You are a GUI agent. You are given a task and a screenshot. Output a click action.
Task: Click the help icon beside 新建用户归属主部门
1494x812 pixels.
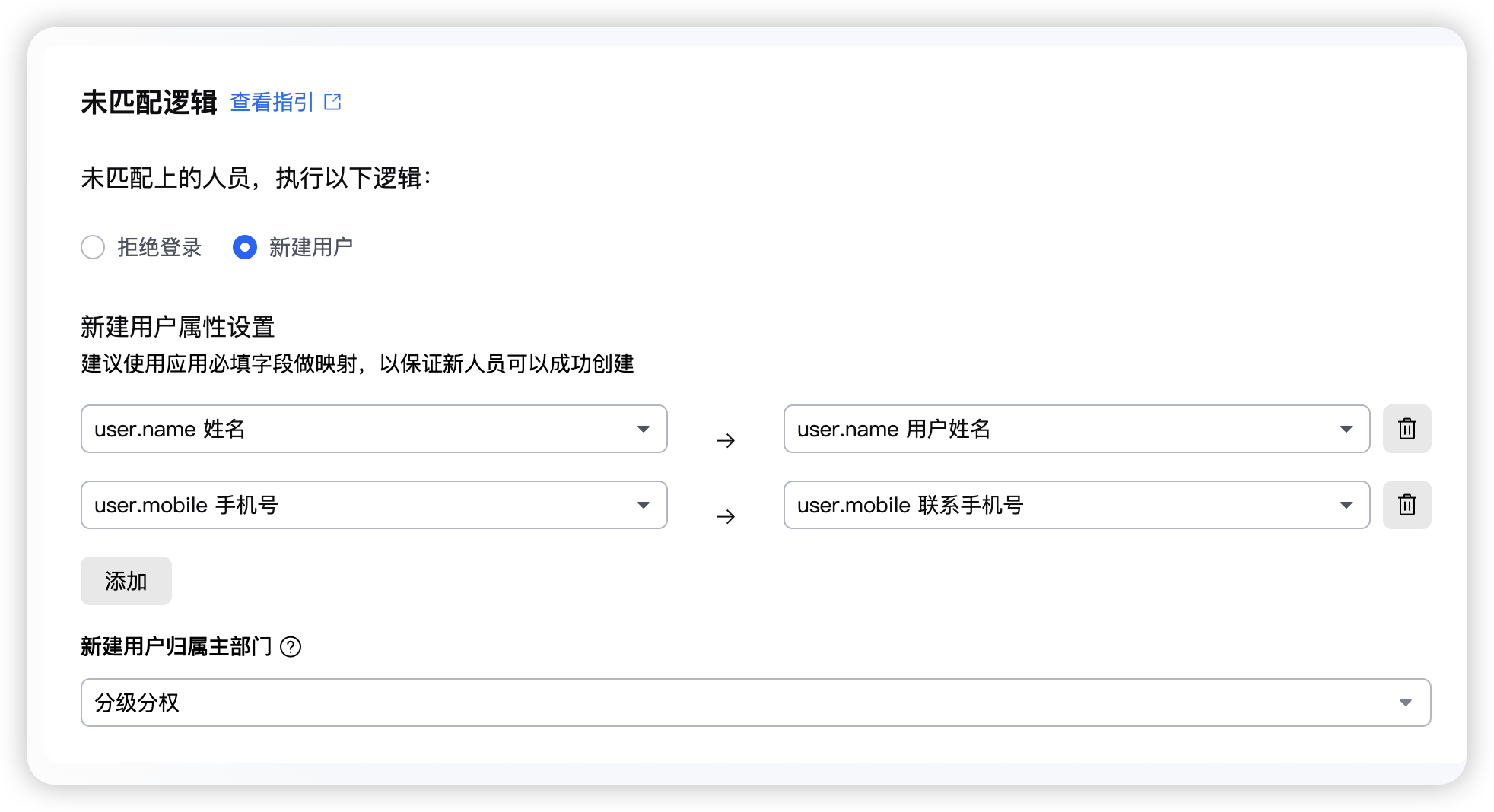pos(291,647)
